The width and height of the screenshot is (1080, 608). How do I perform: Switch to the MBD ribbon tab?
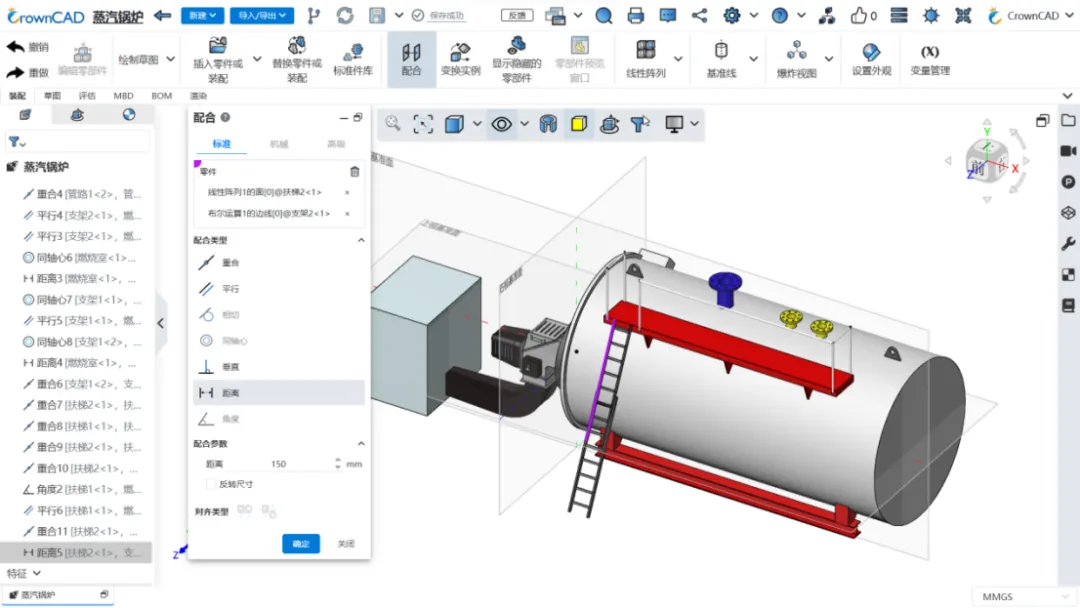123,96
